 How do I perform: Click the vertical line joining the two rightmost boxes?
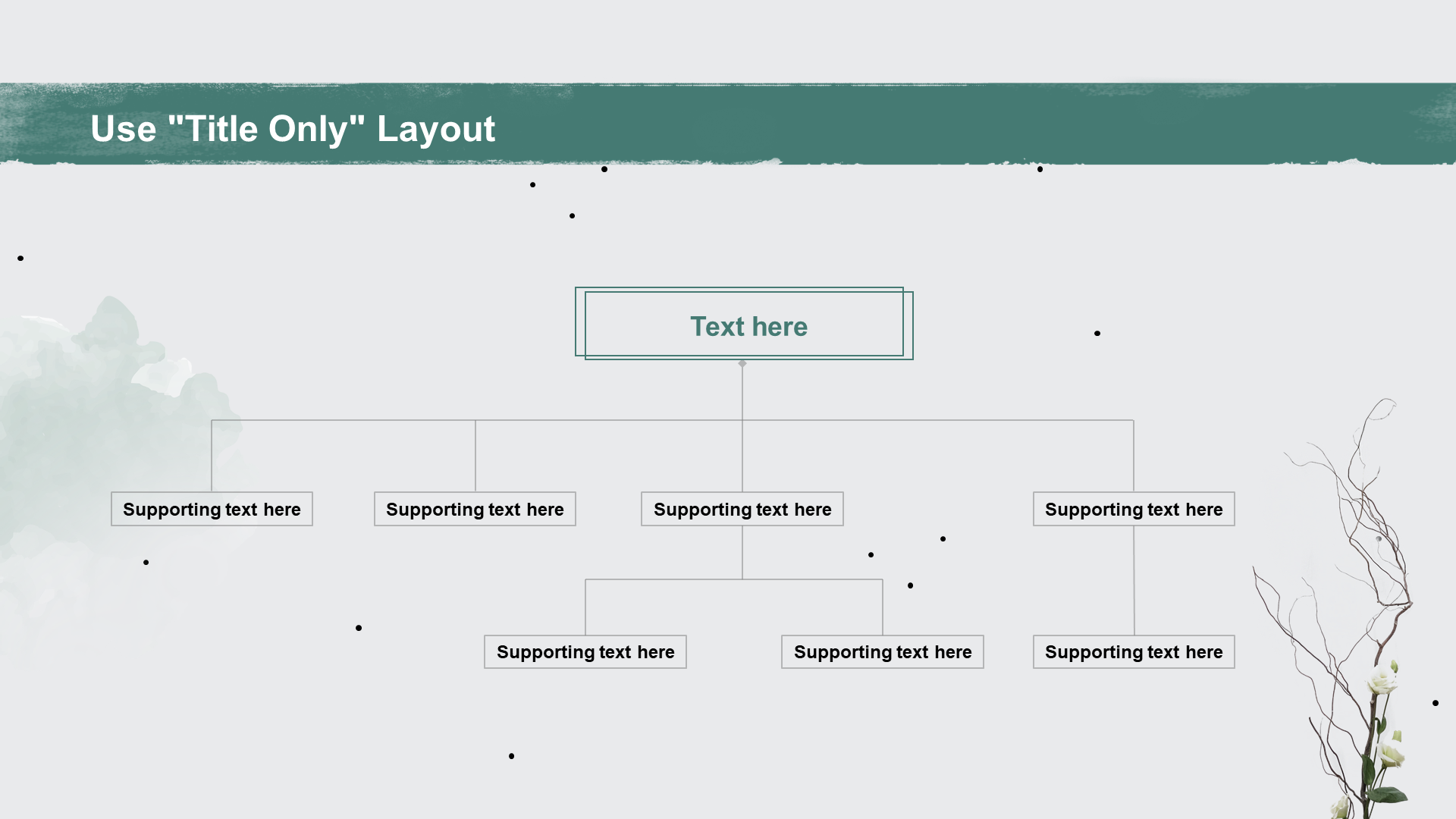click(x=1134, y=580)
